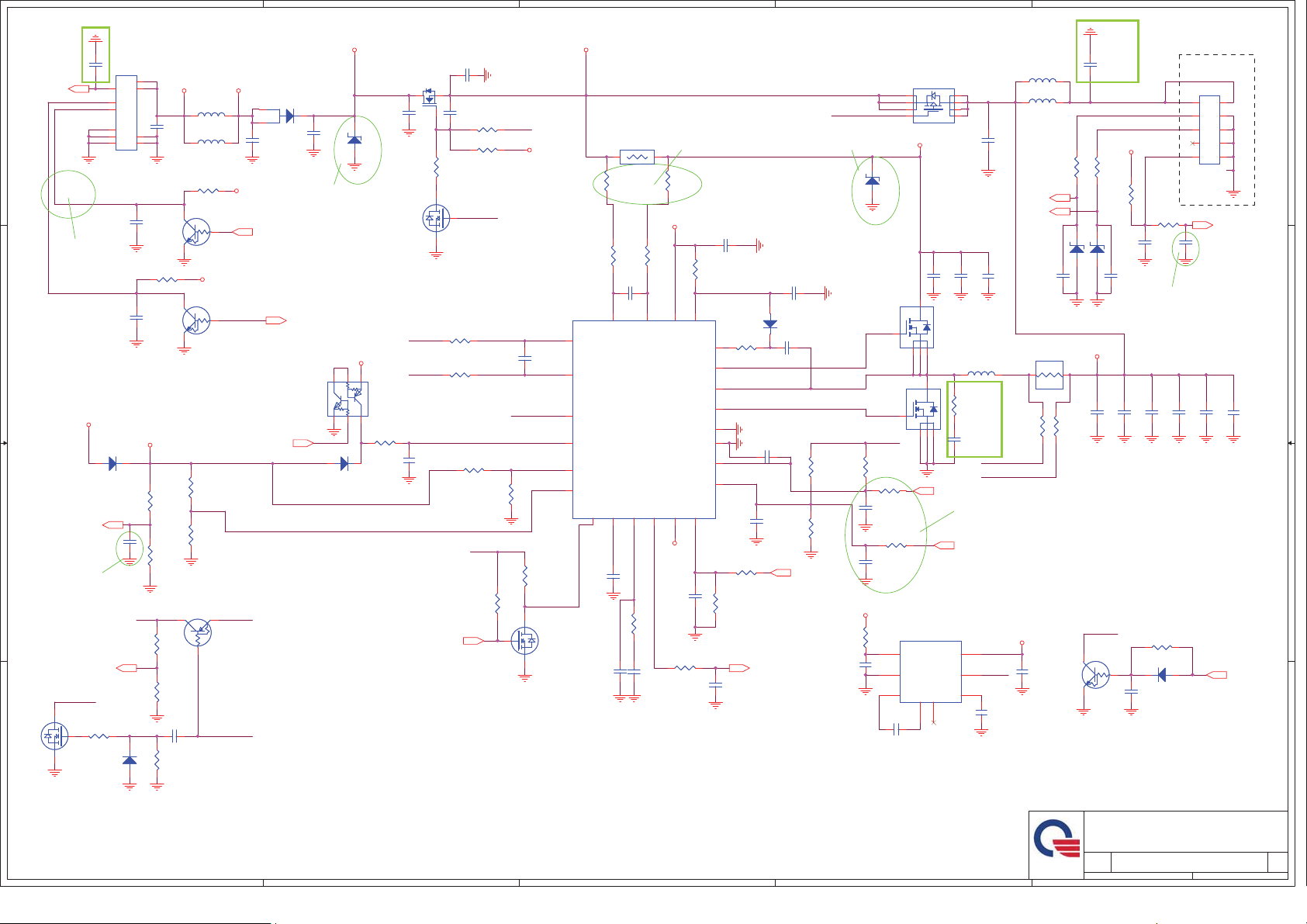The height and width of the screenshot is (924, 1307).
Task: Select circular MOSFET below controller's left side
Action: click(524, 641)
